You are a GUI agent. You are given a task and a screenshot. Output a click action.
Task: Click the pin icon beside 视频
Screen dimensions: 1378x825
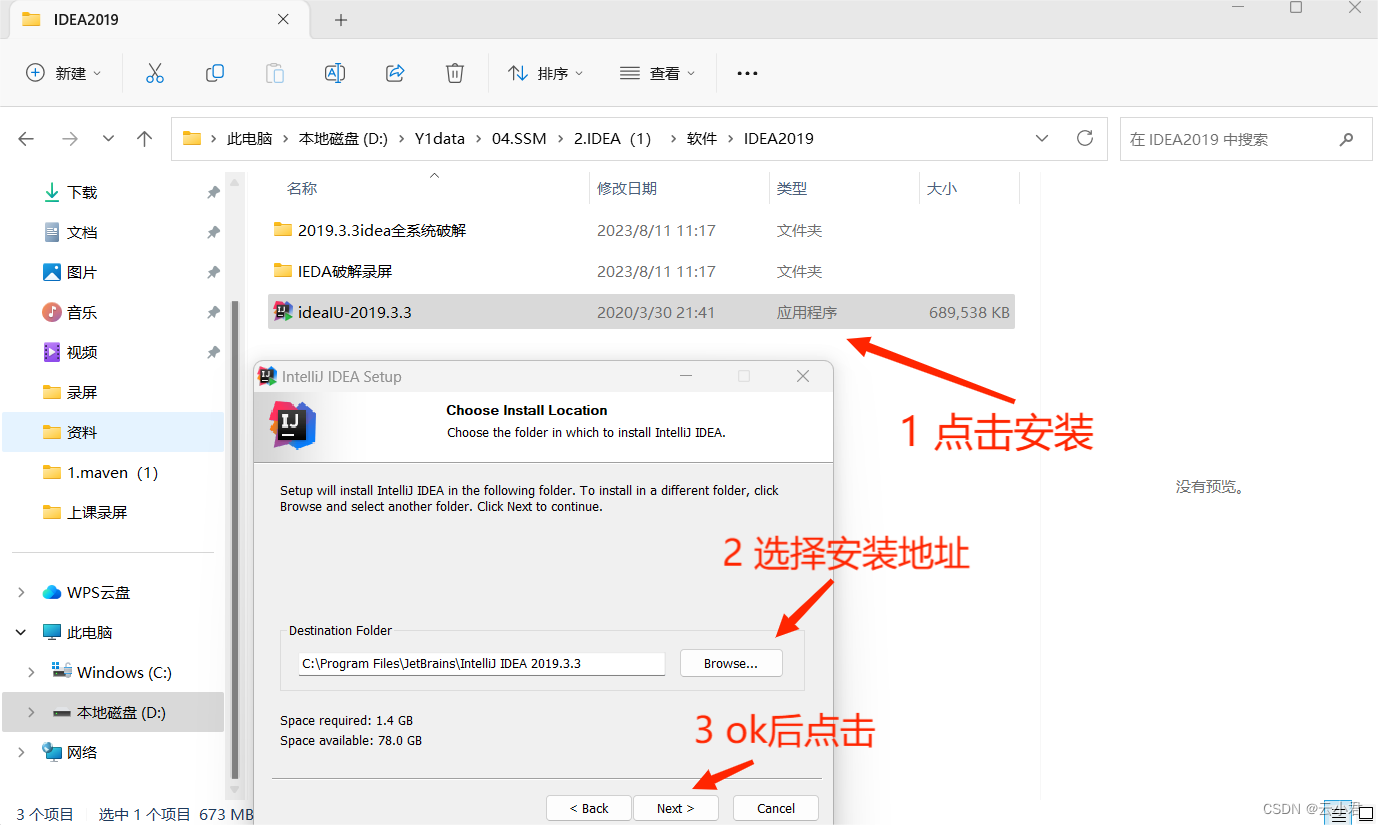point(213,352)
